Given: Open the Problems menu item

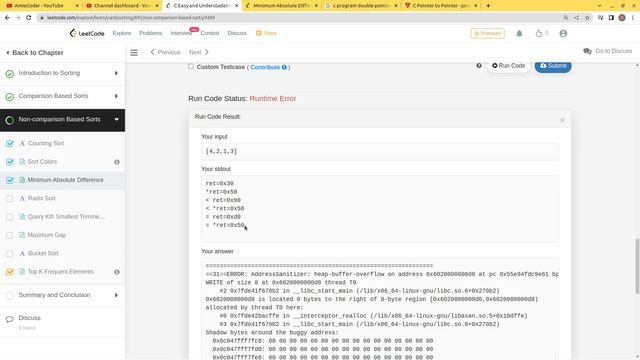Looking at the screenshot, I should 151,33.
